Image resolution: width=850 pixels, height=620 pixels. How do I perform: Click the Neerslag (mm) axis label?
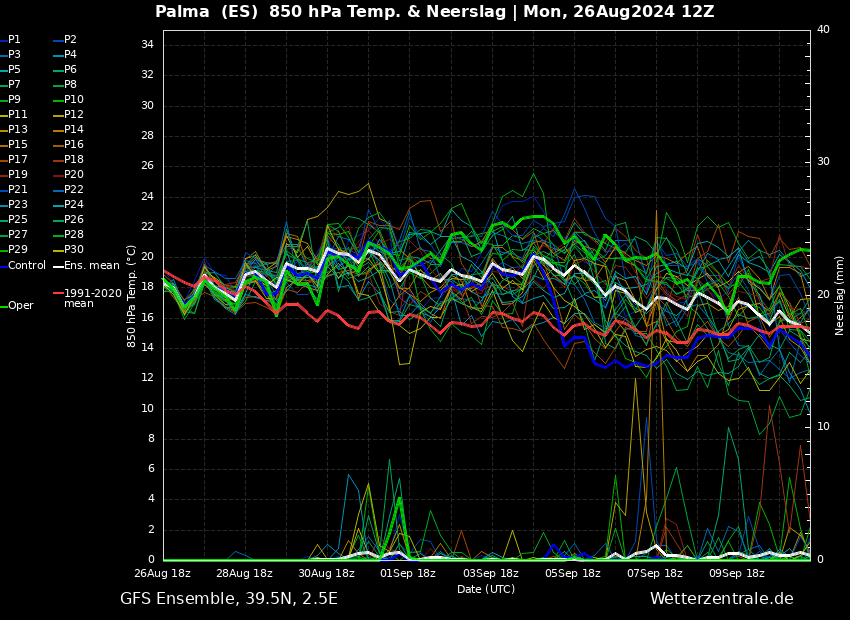tap(840, 295)
